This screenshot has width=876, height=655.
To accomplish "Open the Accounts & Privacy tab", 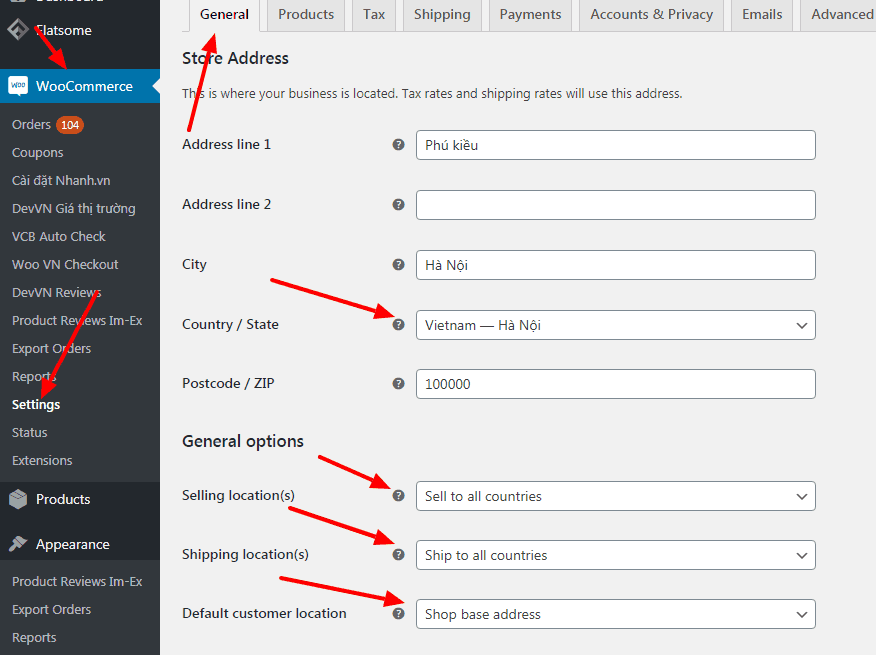I will point(651,14).
